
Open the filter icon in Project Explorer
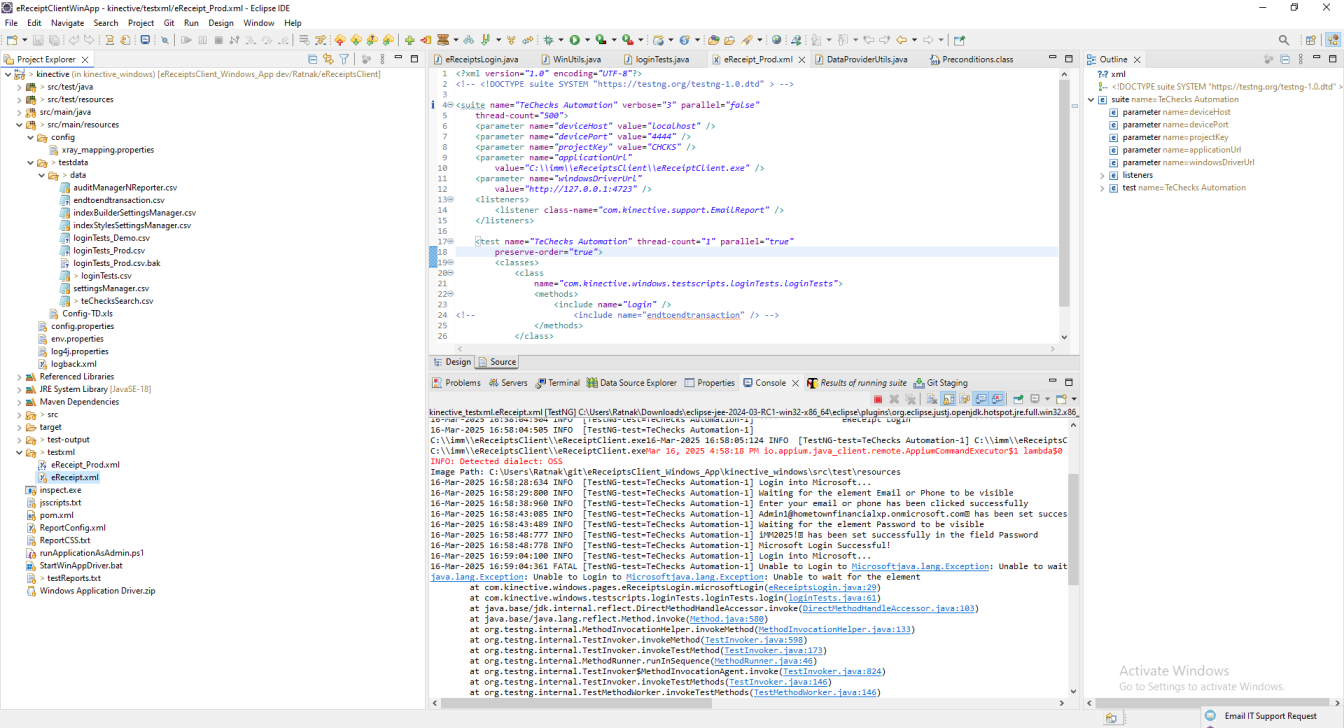(344, 59)
